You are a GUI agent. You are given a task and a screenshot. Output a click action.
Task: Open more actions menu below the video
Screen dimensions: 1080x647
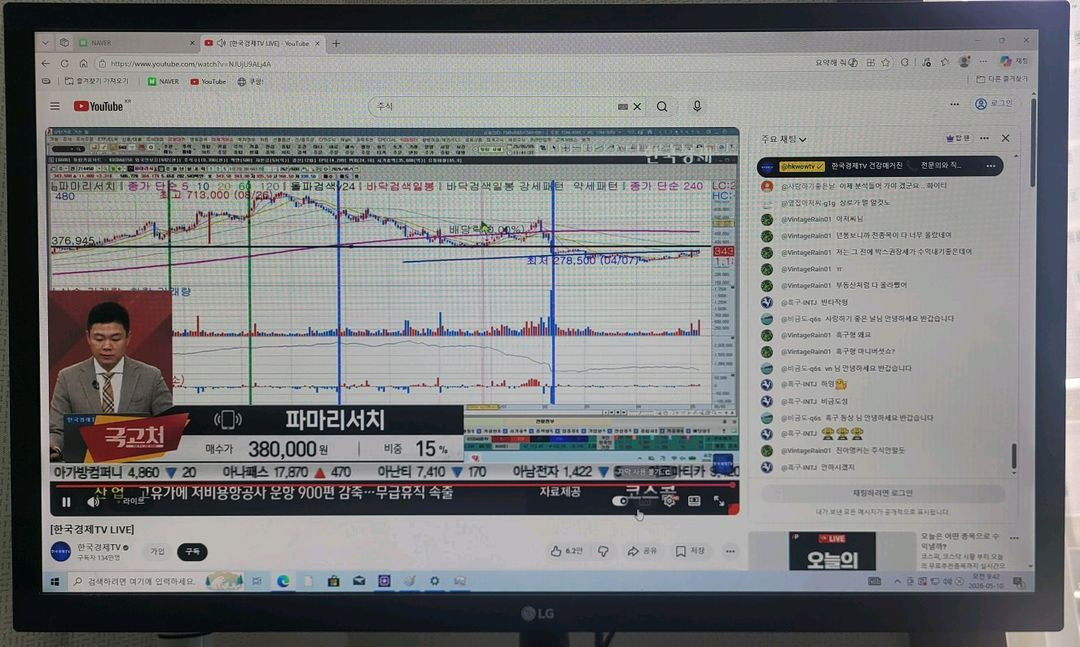730,551
